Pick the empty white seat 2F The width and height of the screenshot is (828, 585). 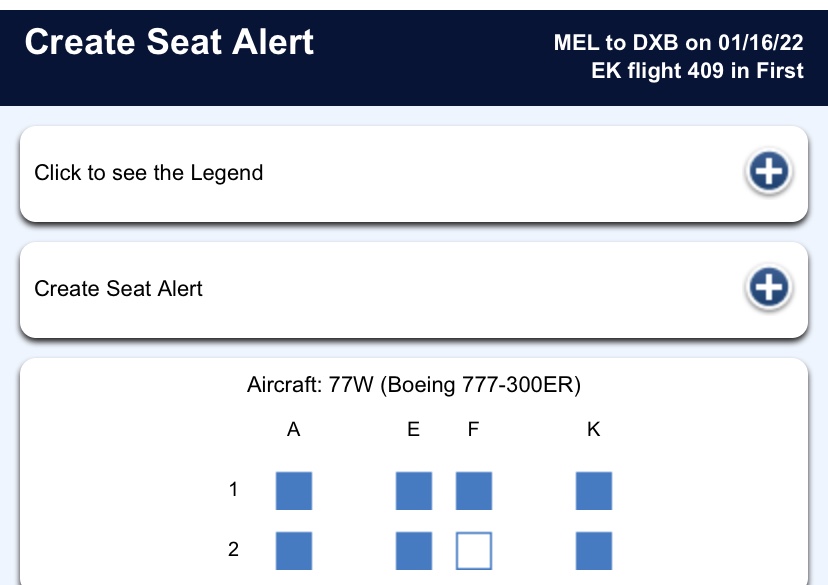point(474,551)
